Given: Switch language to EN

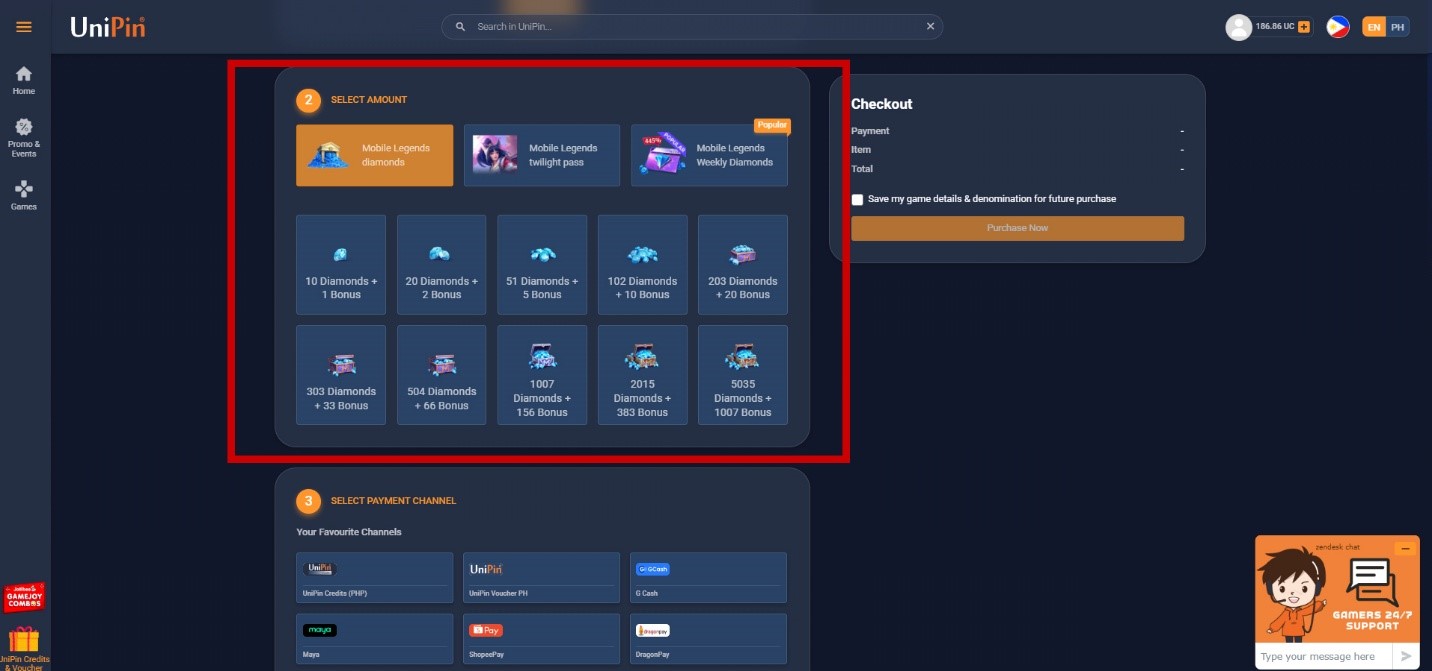Looking at the screenshot, I should click(x=1374, y=27).
